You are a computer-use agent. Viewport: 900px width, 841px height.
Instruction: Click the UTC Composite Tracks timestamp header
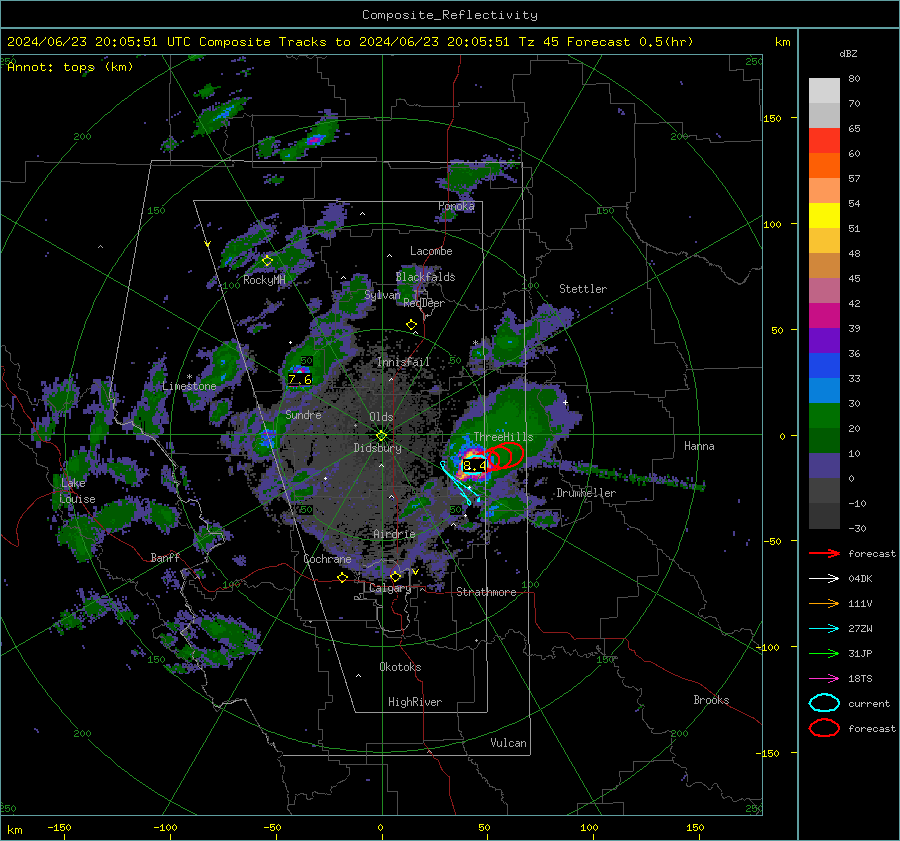[350, 42]
